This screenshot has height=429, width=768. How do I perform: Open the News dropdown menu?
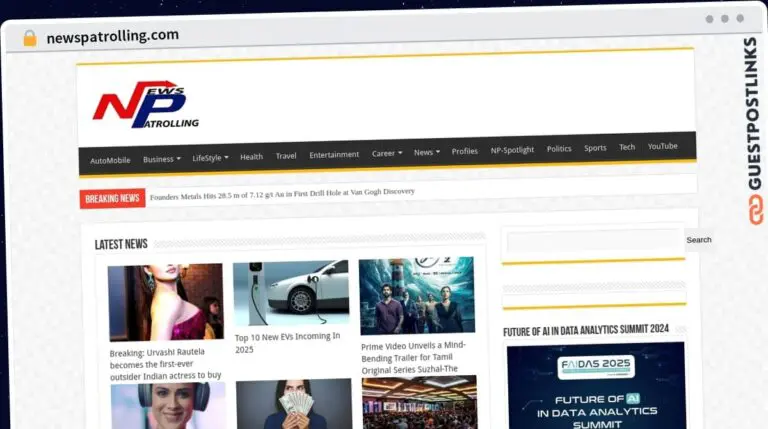(428, 153)
